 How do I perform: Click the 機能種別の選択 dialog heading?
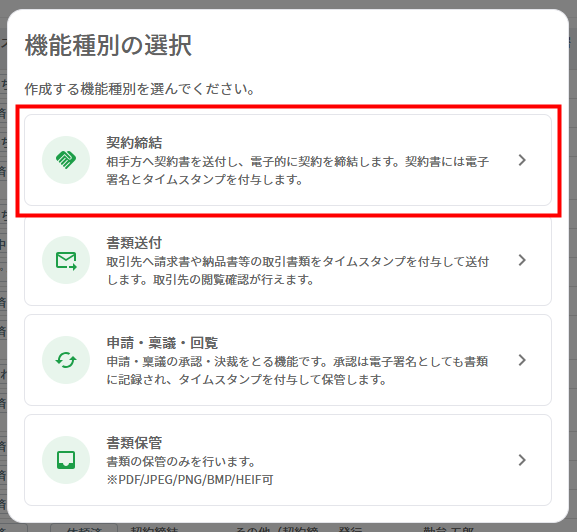108,46
